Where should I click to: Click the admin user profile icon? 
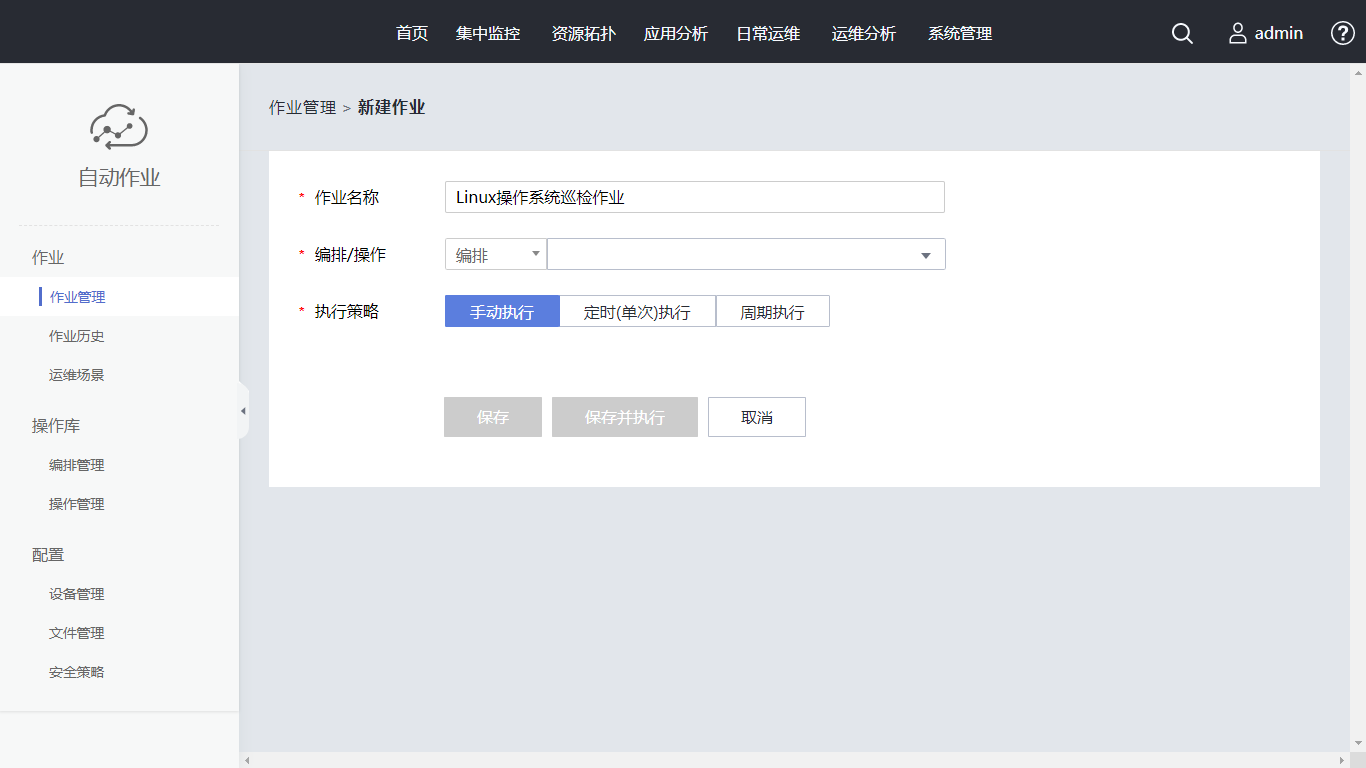point(1238,34)
